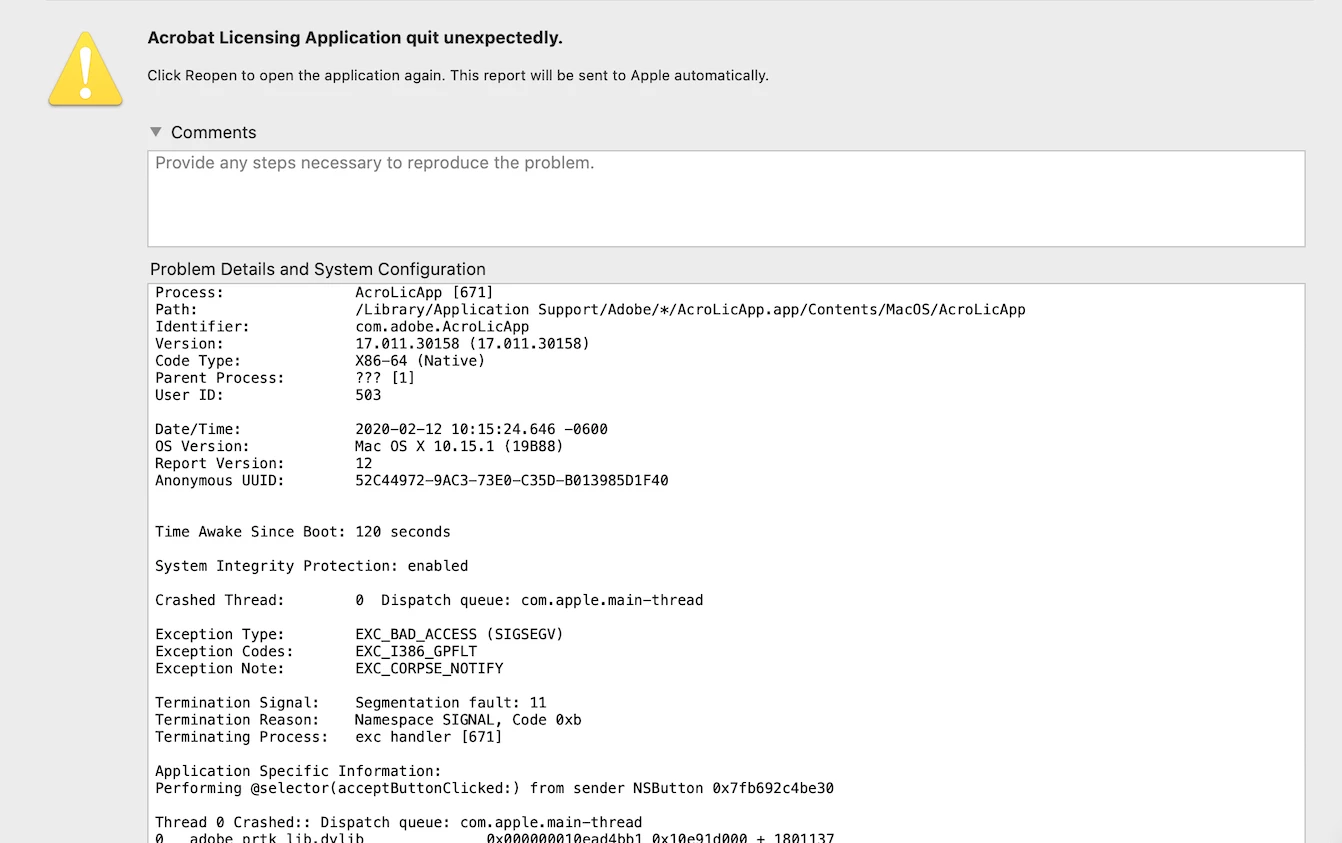Click the Process line 'AcroLicApp [671]'

pyautogui.click(x=324, y=293)
